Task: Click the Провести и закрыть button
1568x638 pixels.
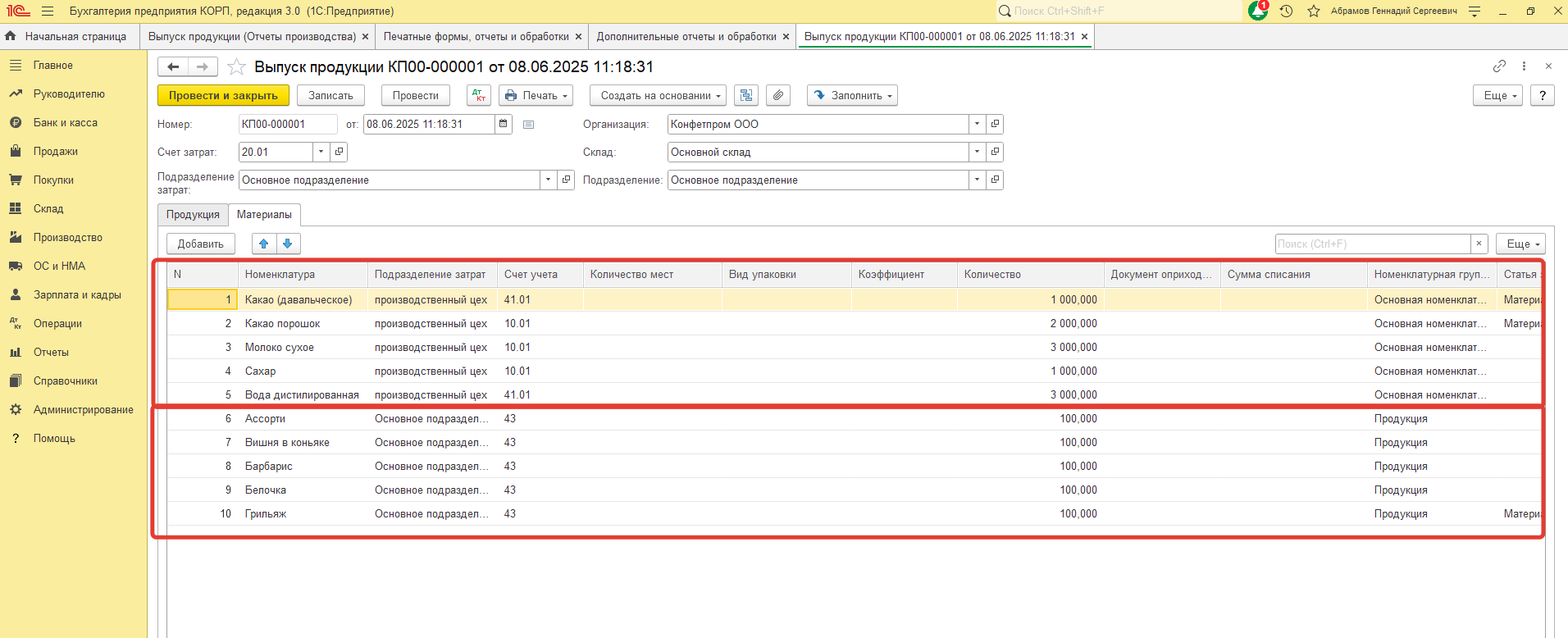Action: [x=223, y=96]
